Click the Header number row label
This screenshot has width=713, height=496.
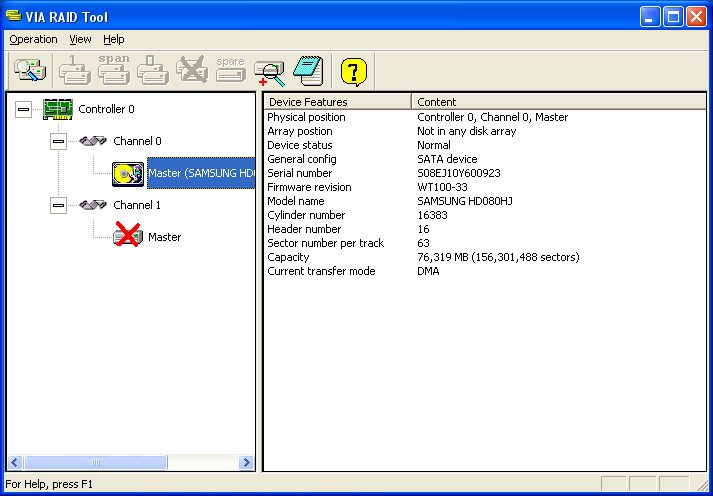[304, 229]
